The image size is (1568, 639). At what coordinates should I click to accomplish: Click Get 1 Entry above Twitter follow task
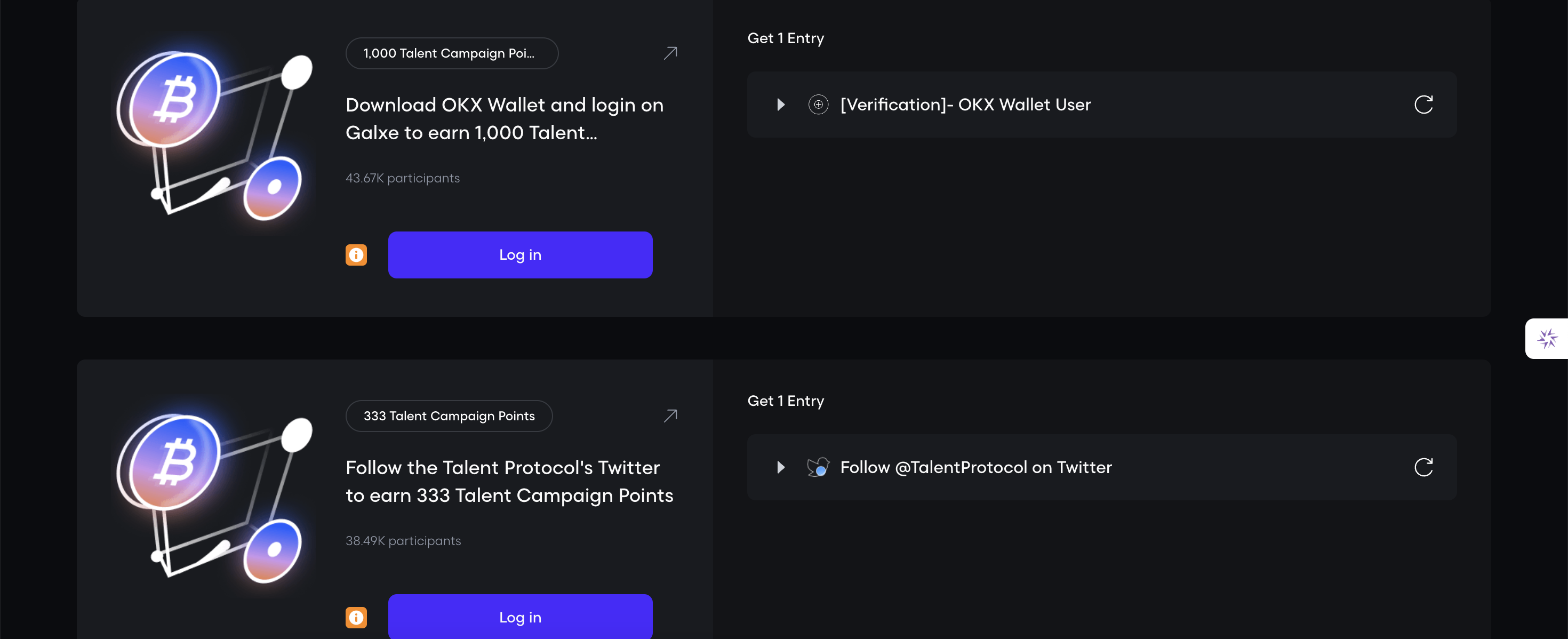[785, 401]
